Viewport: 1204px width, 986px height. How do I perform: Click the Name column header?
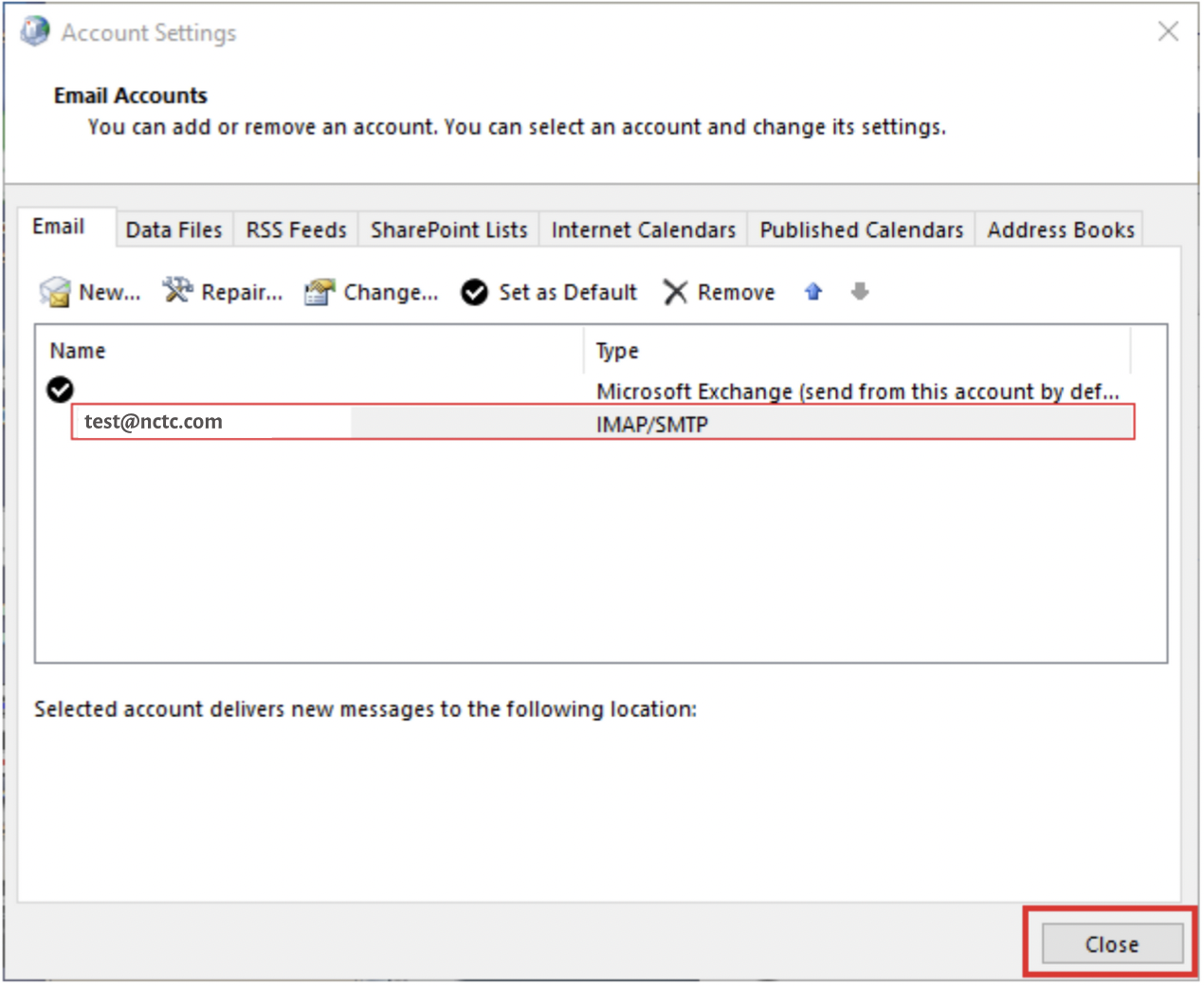[x=76, y=350]
